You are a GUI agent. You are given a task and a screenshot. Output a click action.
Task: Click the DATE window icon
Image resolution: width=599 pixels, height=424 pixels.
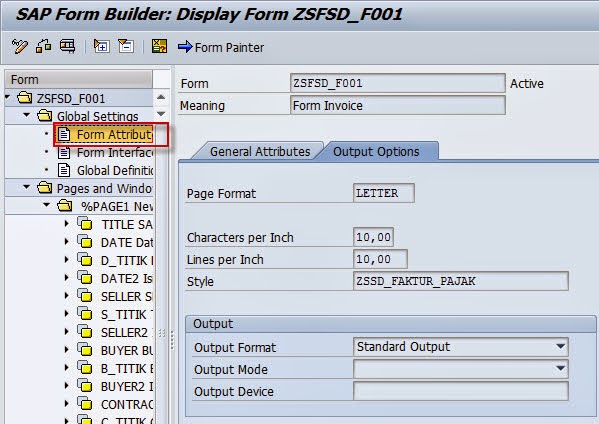coord(85,241)
